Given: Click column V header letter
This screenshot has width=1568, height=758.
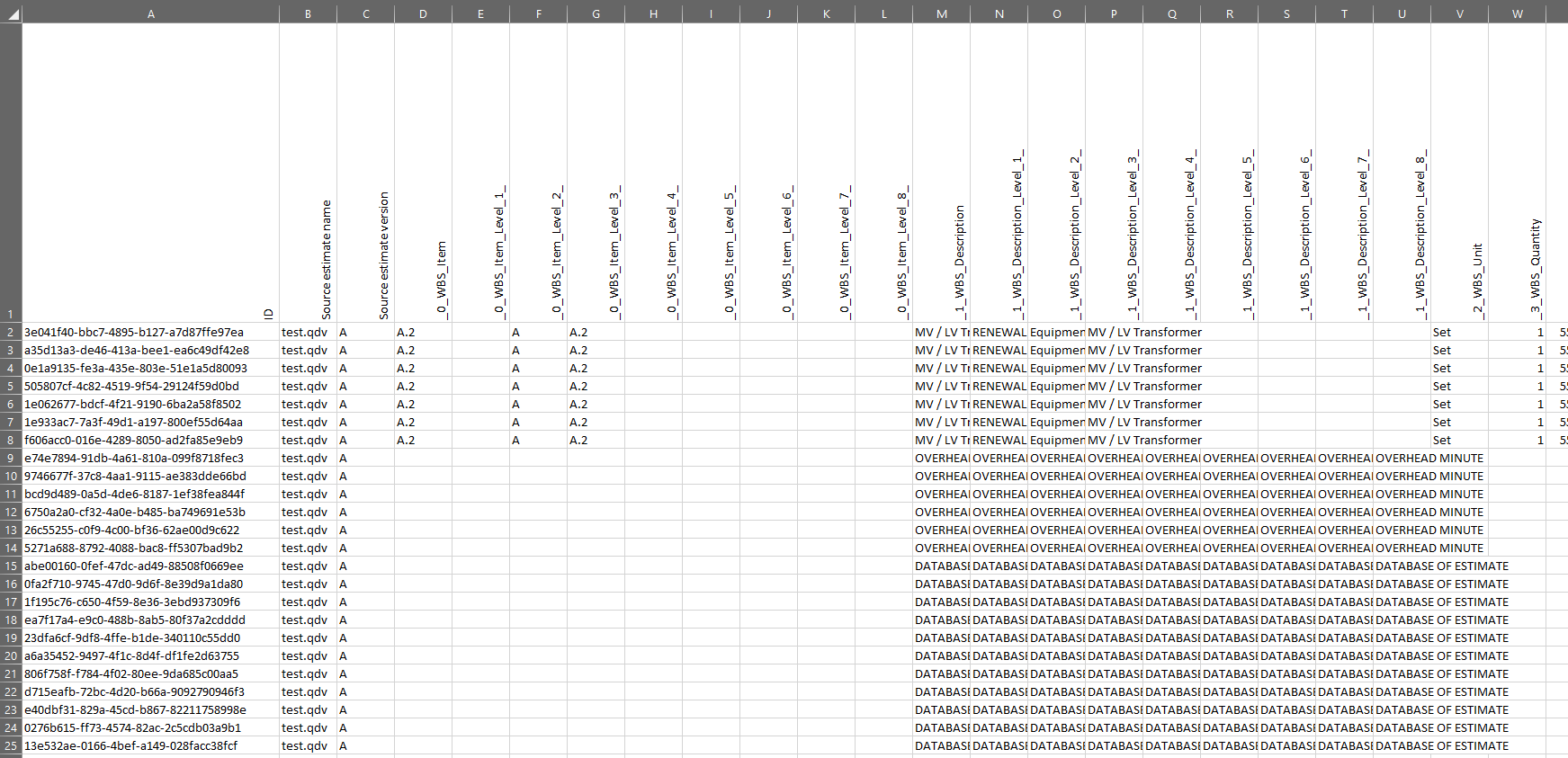Looking at the screenshot, I should click(x=1459, y=13).
